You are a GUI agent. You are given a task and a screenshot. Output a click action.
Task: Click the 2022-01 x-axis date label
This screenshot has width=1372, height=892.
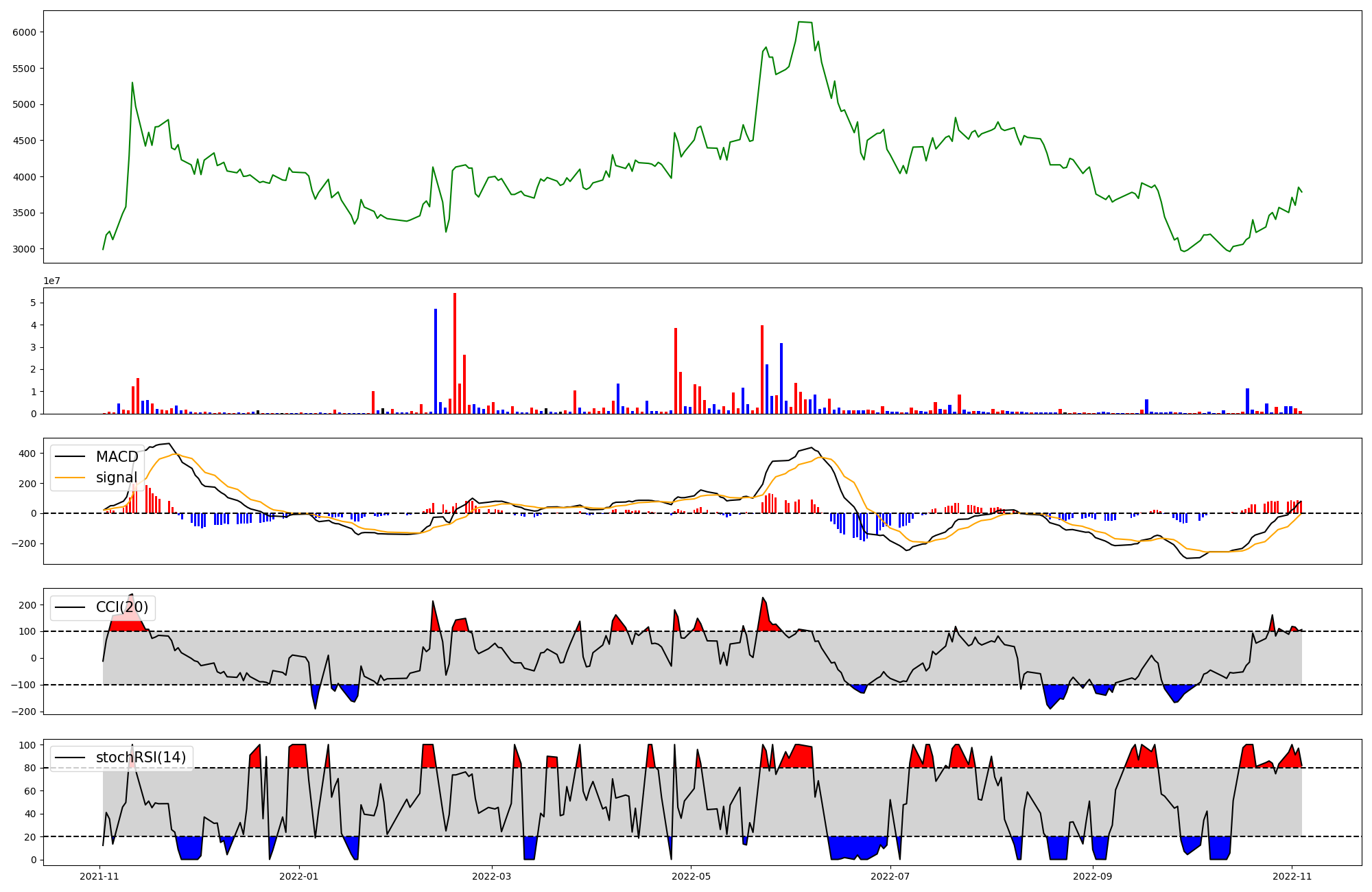tap(298, 876)
